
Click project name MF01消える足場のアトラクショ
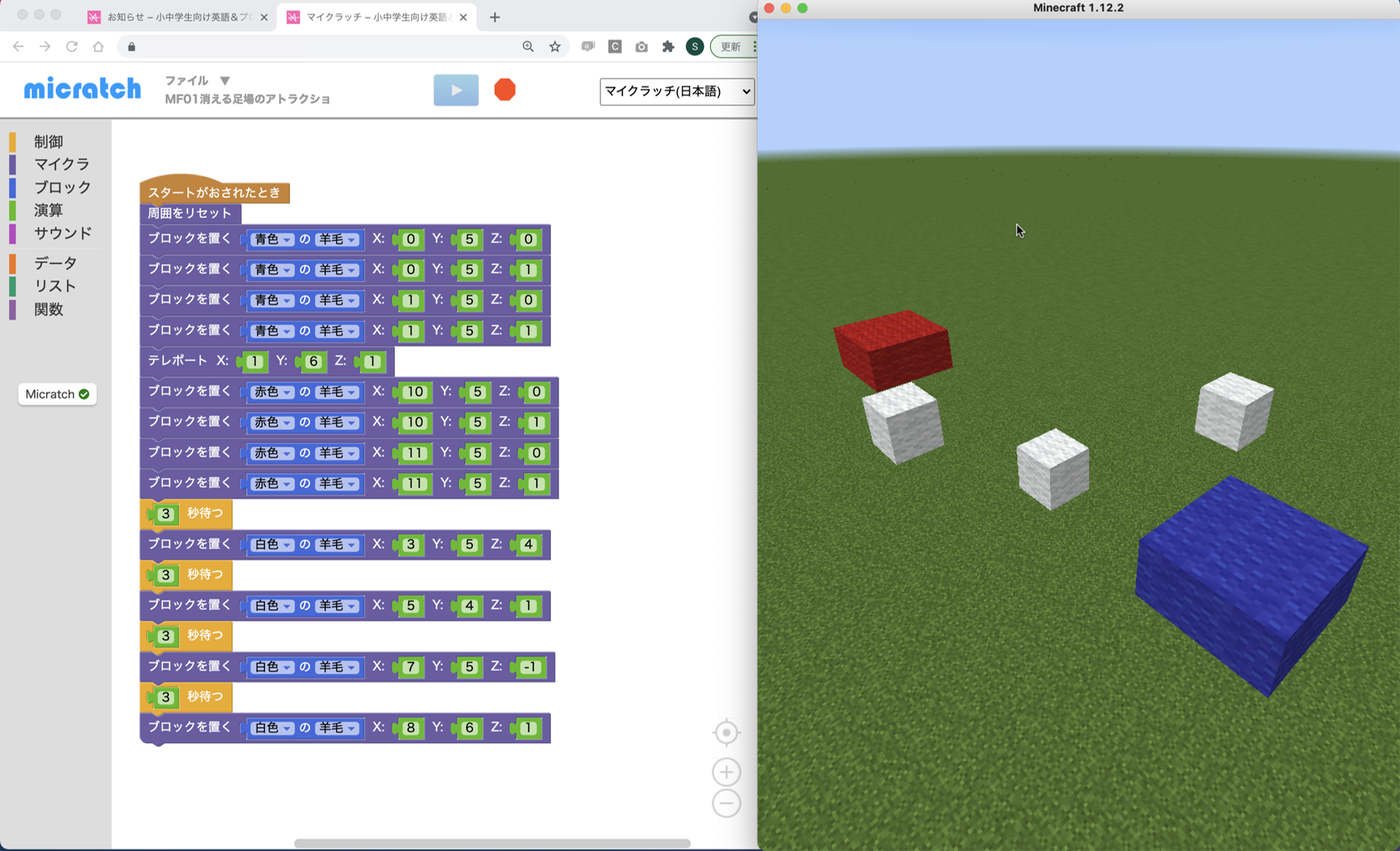pos(248,99)
